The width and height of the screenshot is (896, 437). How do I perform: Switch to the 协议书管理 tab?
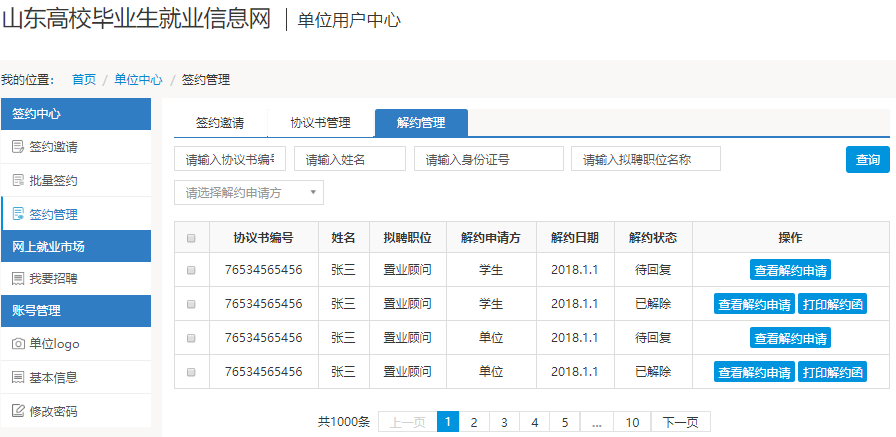click(321, 123)
